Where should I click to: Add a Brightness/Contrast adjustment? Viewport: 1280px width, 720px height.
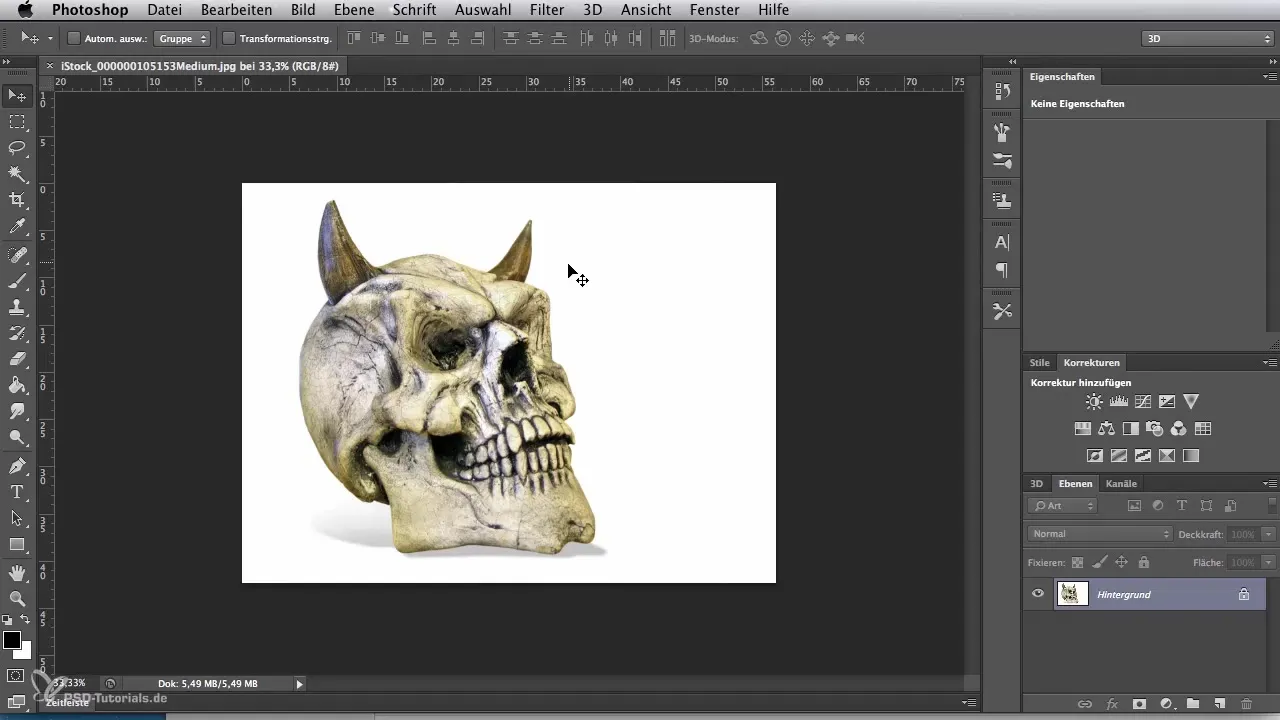[1094, 402]
